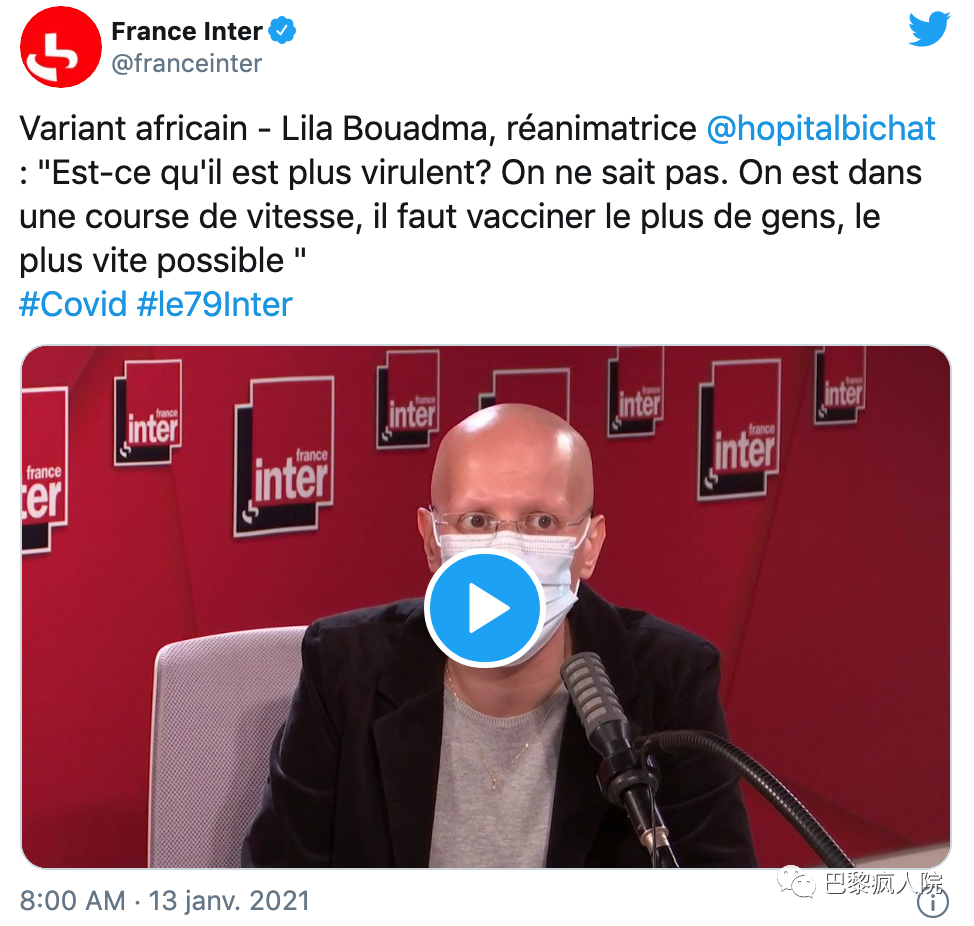Click the info icon below the video
The image size is (974, 926).
tap(932, 904)
